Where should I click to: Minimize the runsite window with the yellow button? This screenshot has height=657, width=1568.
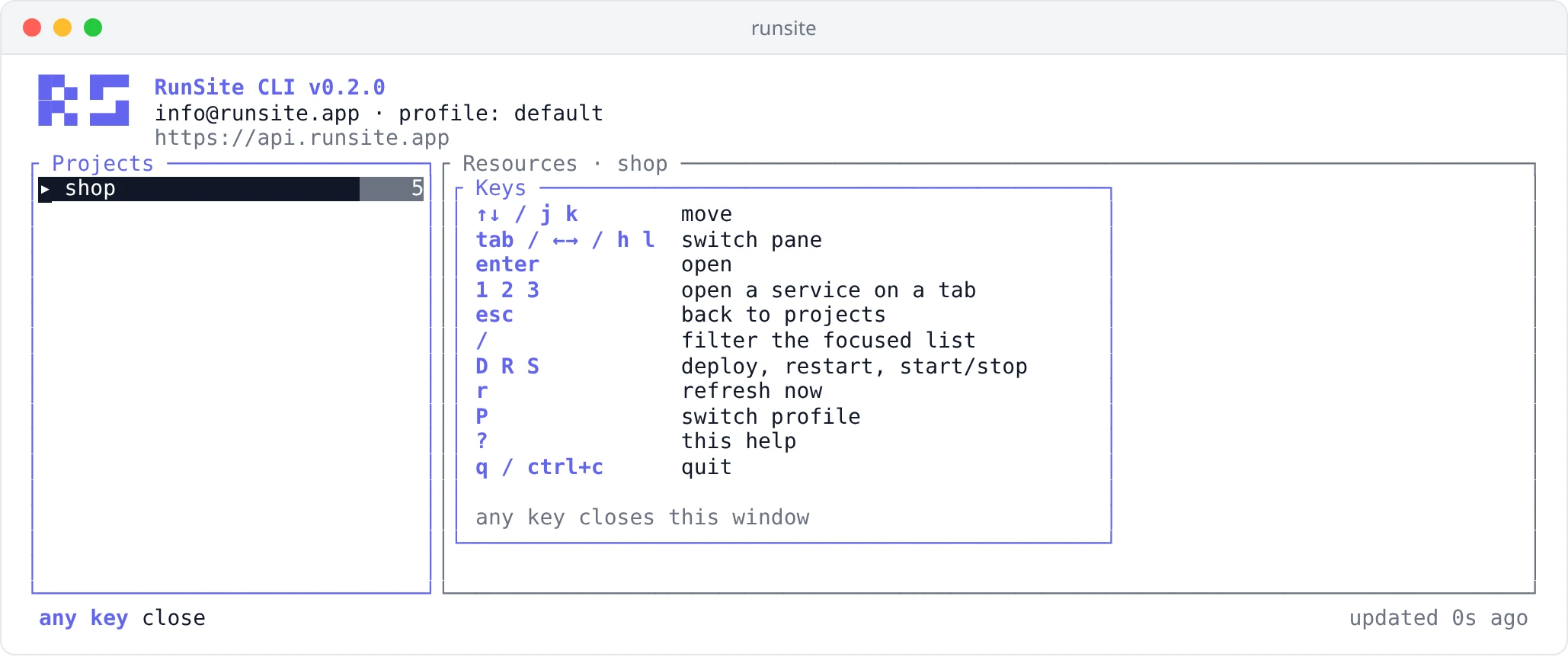[x=62, y=28]
